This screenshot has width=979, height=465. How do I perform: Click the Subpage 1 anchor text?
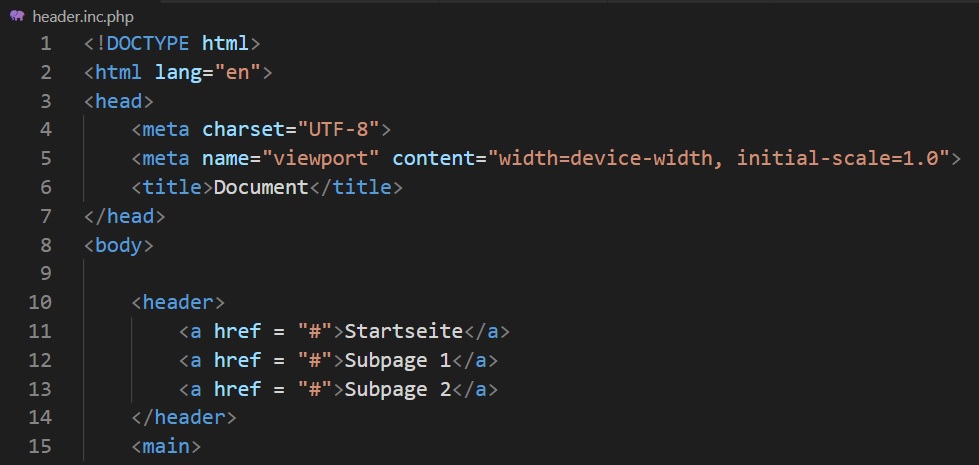pos(397,360)
